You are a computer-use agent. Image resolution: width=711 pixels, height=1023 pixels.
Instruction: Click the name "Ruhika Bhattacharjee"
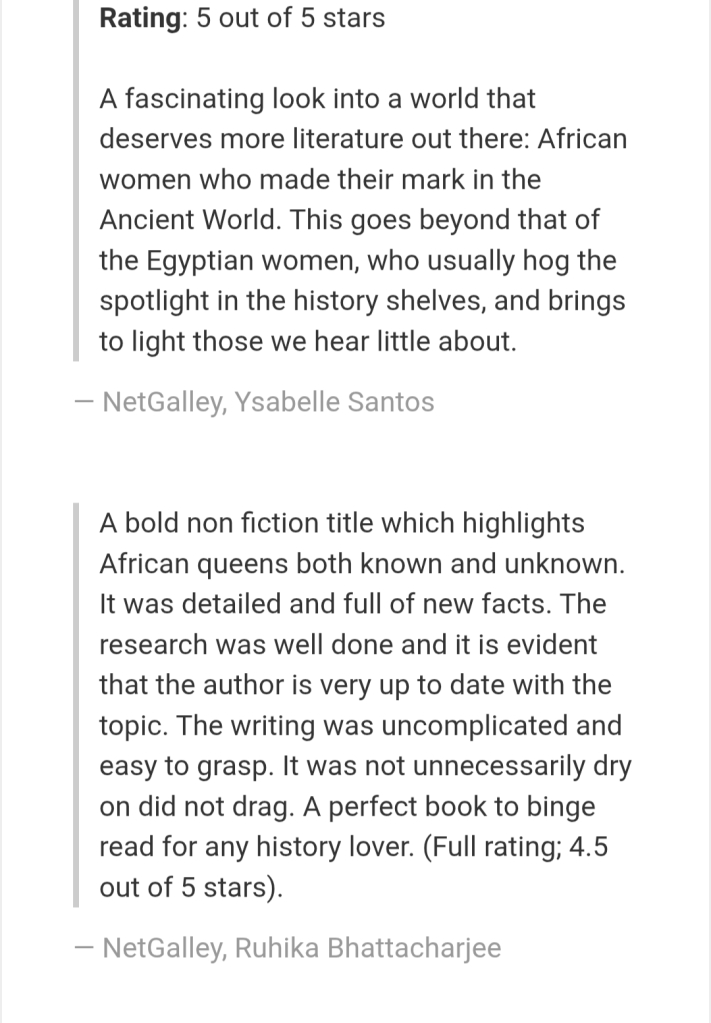(x=368, y=947)
